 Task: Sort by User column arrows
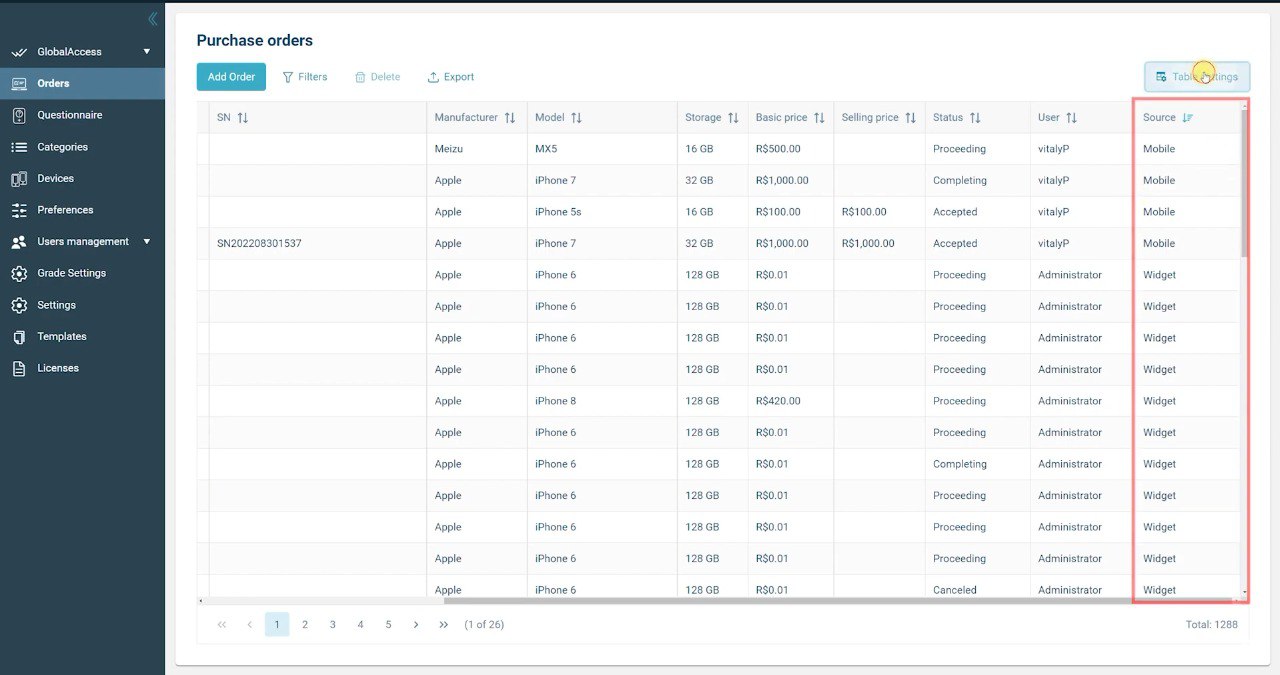tap(1071, 118)
